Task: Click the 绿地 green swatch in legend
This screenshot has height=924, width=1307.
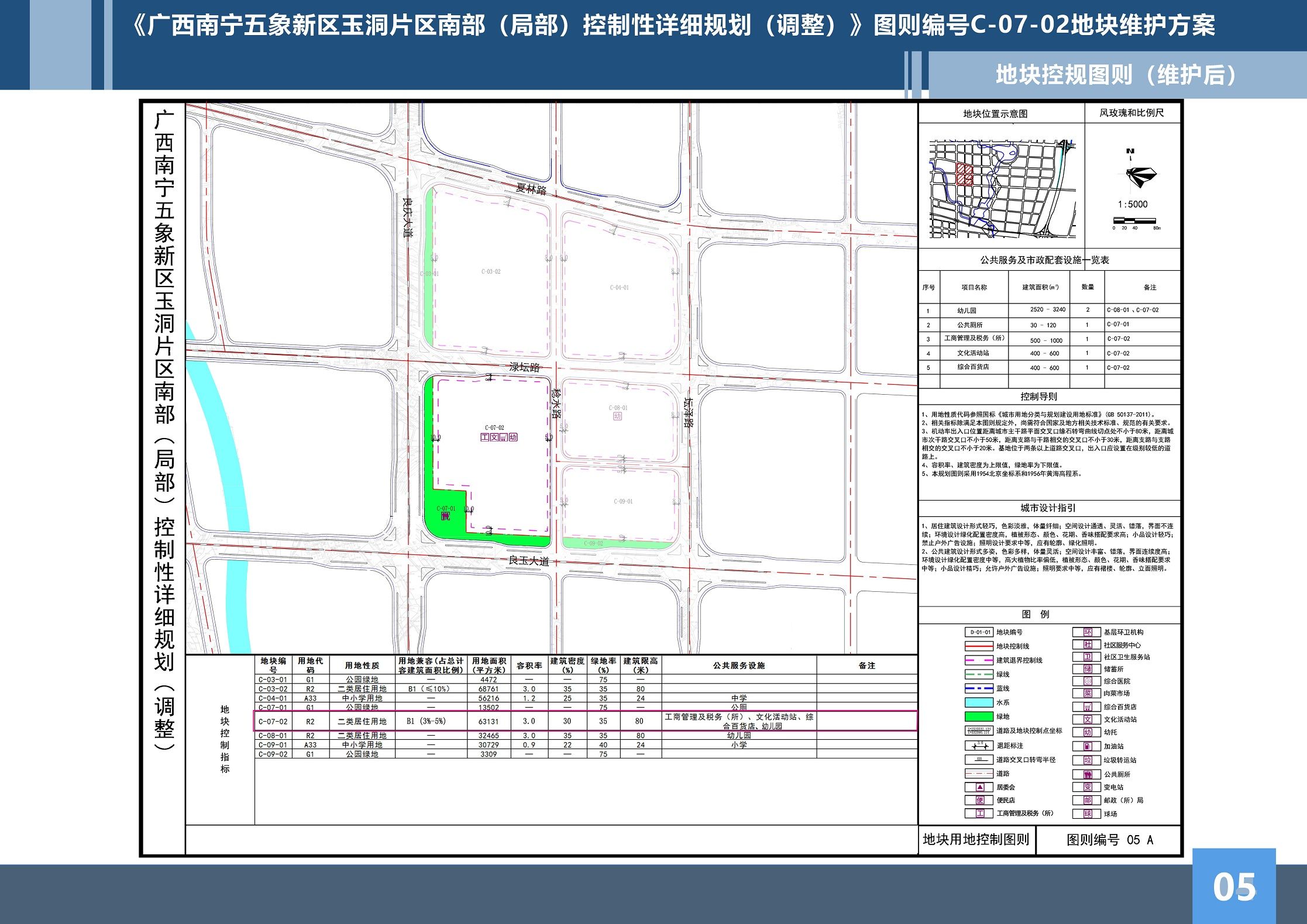Action: pyautogui.click(x=979, y=716)
